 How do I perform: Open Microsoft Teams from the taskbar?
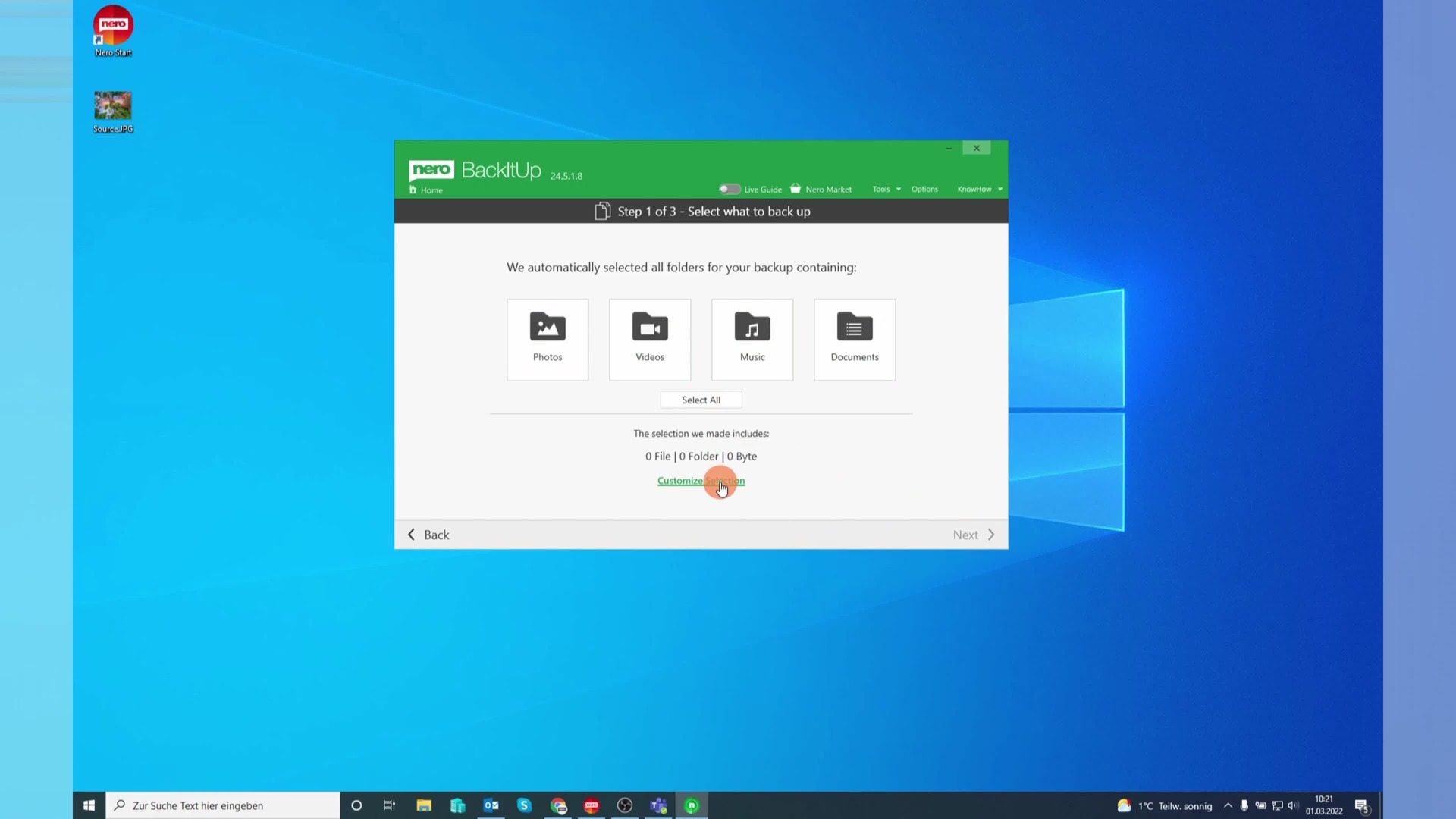click(658, 805)
